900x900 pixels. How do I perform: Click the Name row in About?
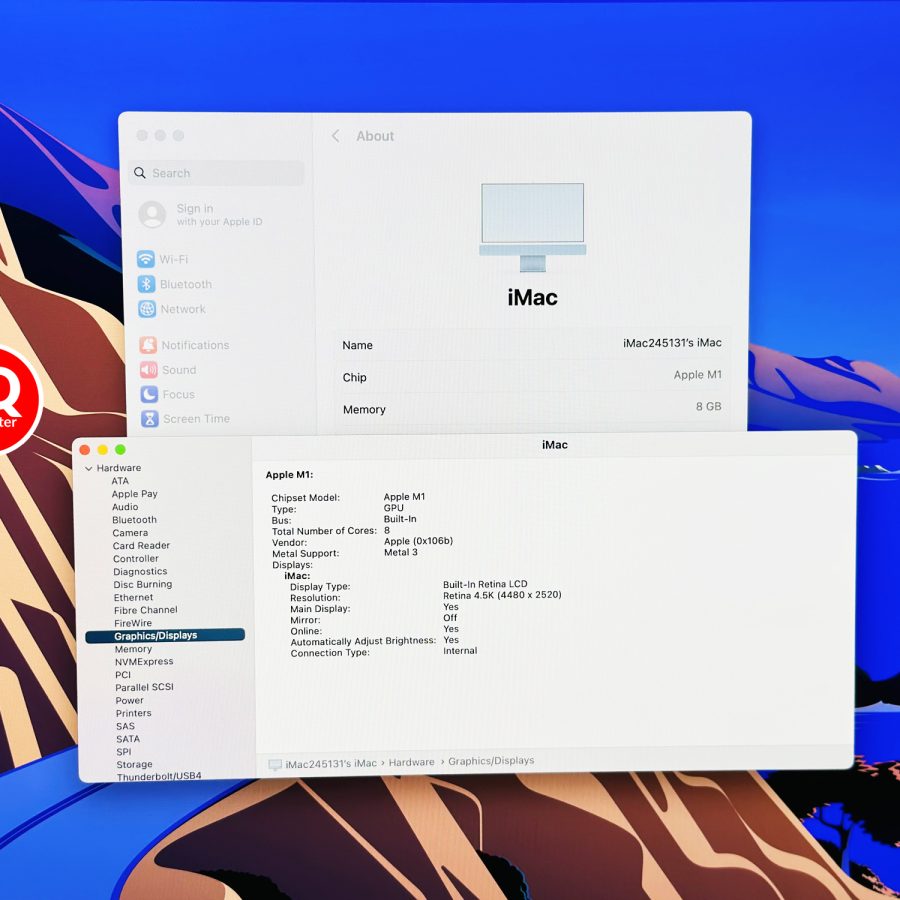click(532, 344)
